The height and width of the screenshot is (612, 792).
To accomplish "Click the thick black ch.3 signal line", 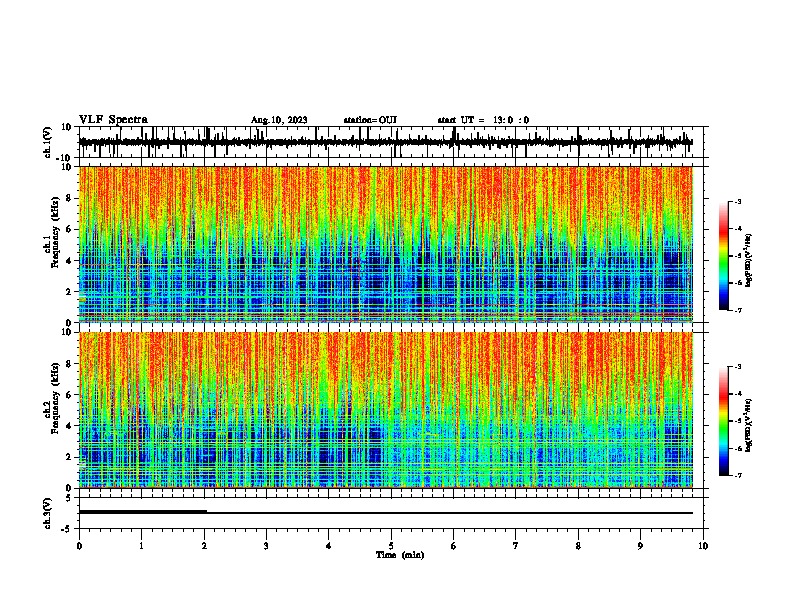I will 143,512.
